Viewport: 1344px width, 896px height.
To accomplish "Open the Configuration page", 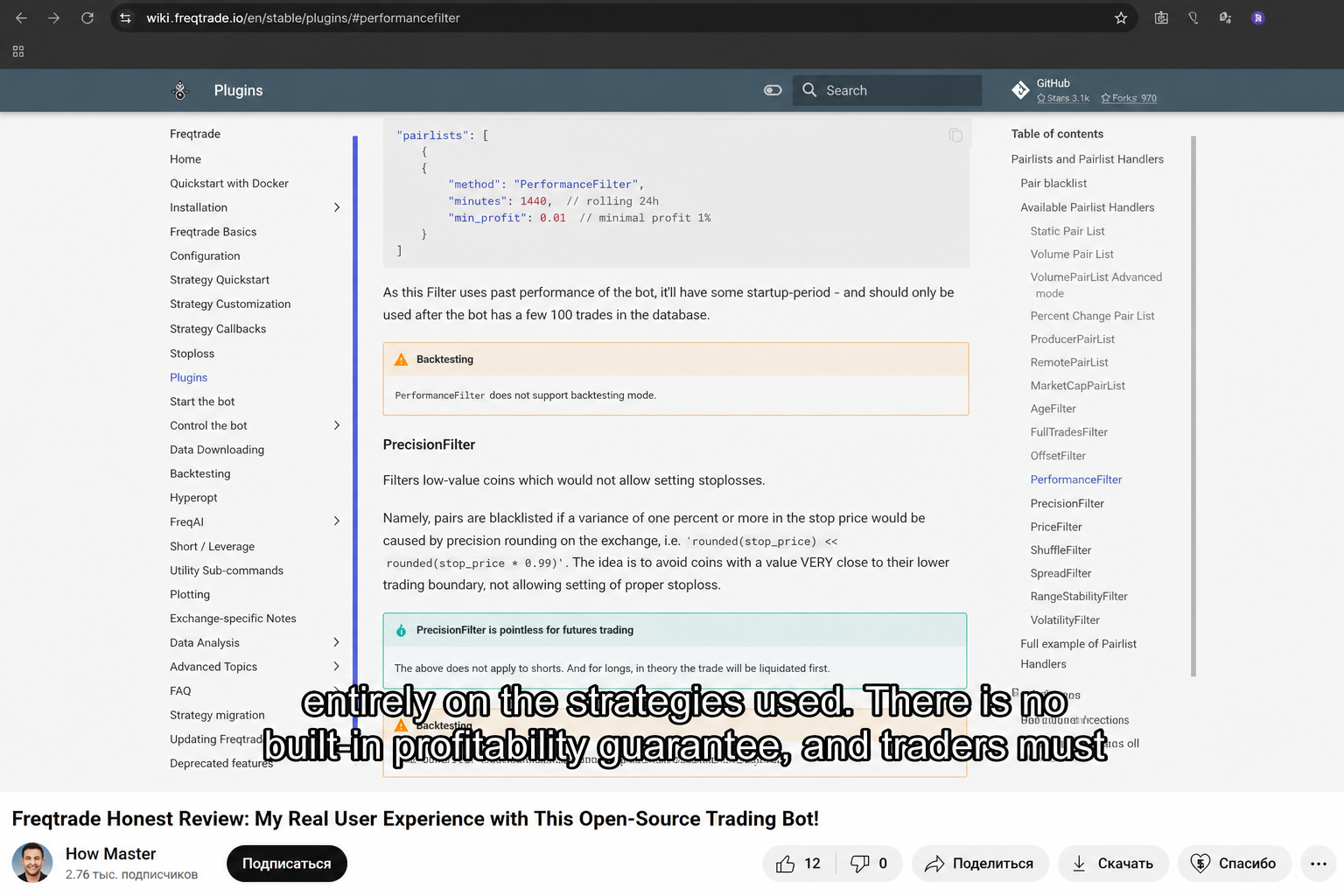I will point(205,256).
